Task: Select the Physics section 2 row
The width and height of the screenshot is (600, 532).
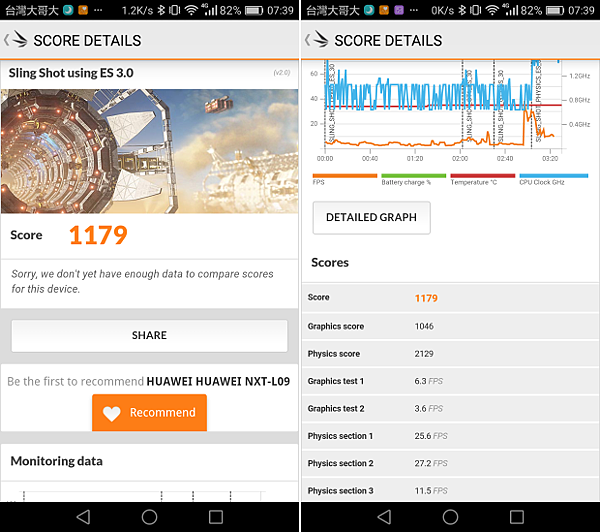Action: pyautogui.click(x=450, y=463)
